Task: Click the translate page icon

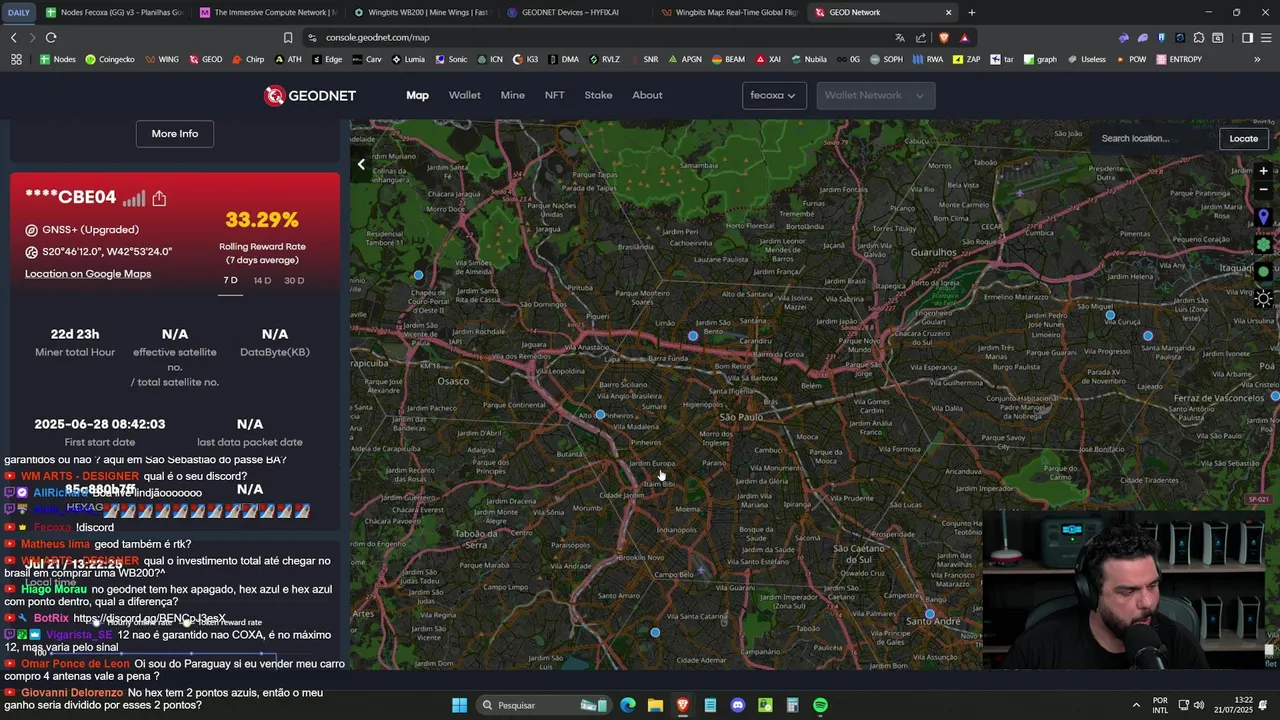Action: point(900,37)
